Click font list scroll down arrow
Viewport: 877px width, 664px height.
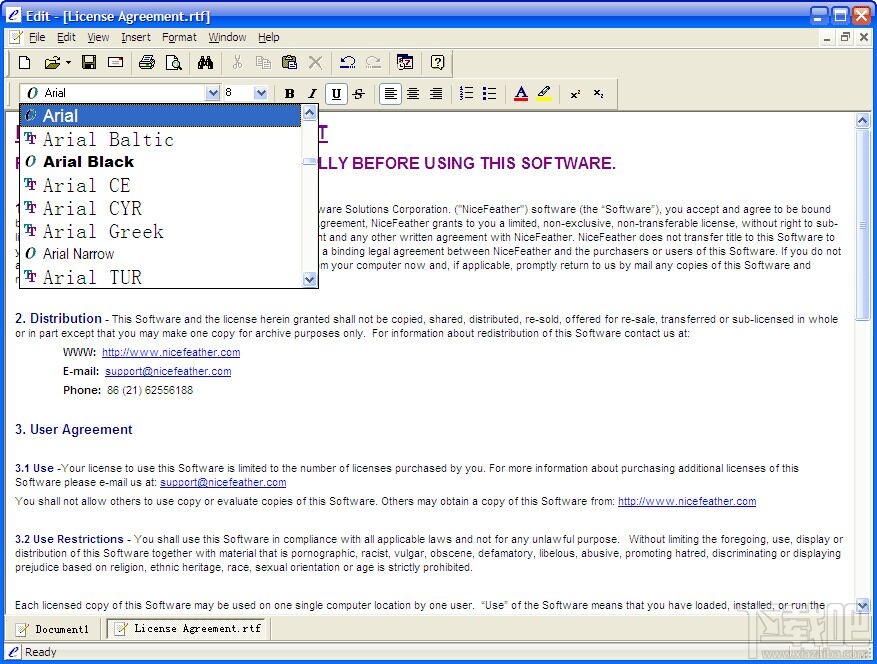[309, 279]
